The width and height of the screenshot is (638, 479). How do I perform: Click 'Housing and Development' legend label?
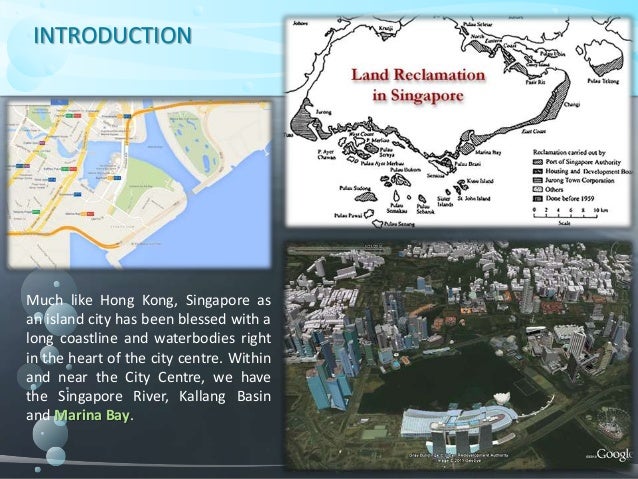click(584, 171)
